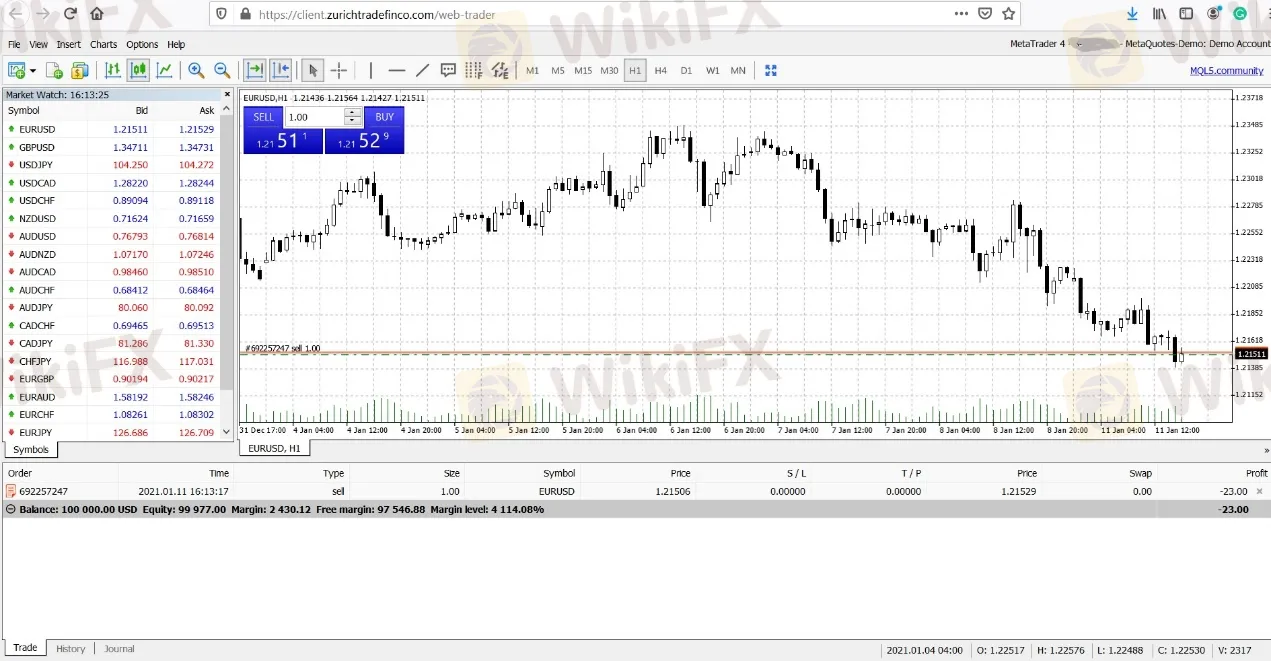Increase the order volume with up stepper
The height and width of the screenshot is (661, 1271).
pyautogui.click(x=352, y=113)
